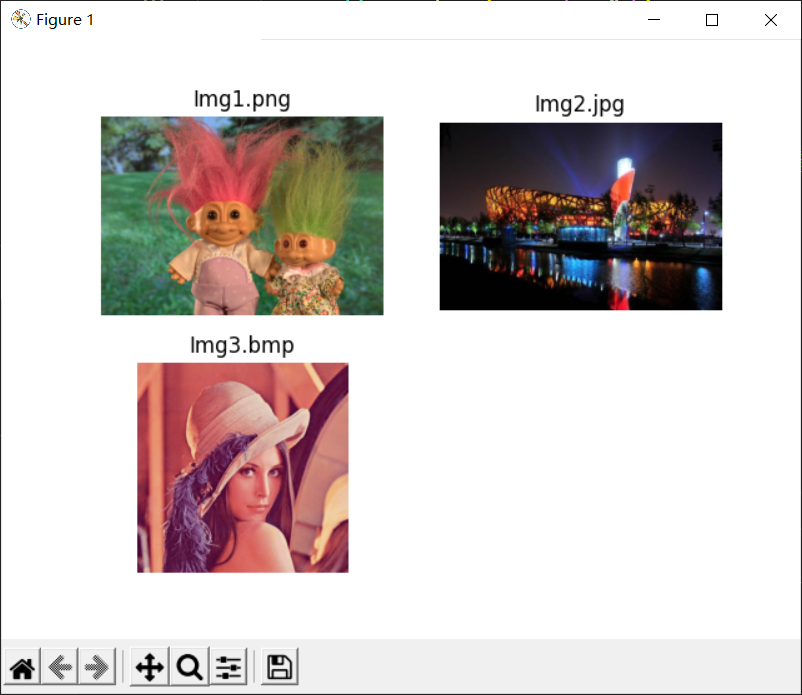The width and height of the screenshot is (802, 695).
Task: Click the Img2.jpg title text
Action: pyautogui.click(x=580, y=105)
